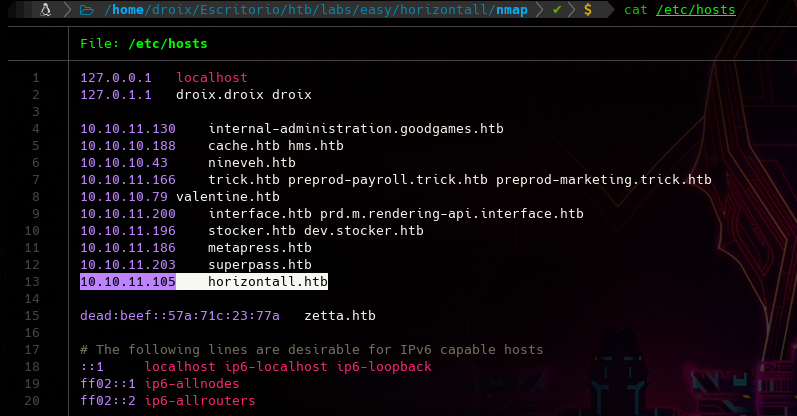Click the dollar sign prompt symbol
Viewport: 797px width, 416px height.
(588, 10)
